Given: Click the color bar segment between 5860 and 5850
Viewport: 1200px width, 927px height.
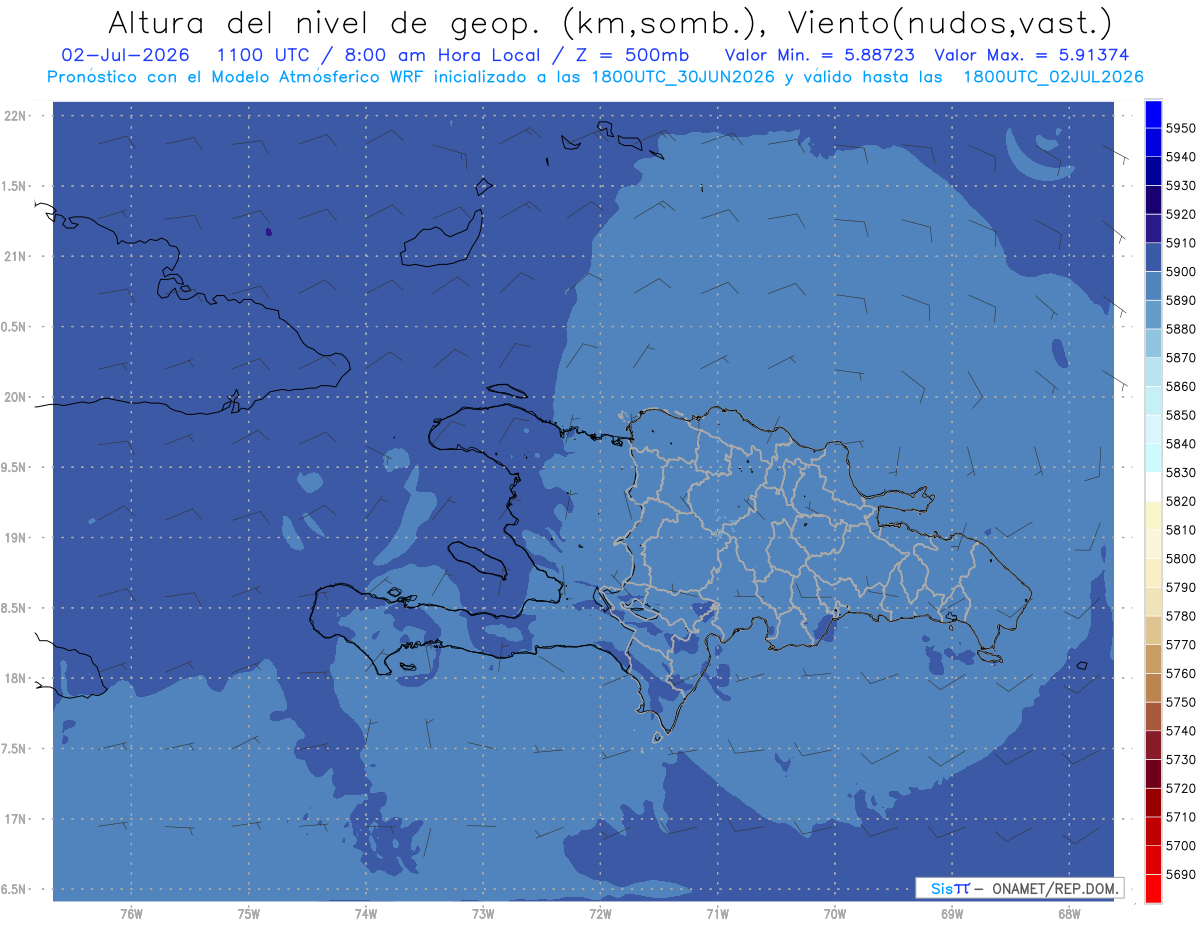Looking at the screenshot, I should point(1152,401).
